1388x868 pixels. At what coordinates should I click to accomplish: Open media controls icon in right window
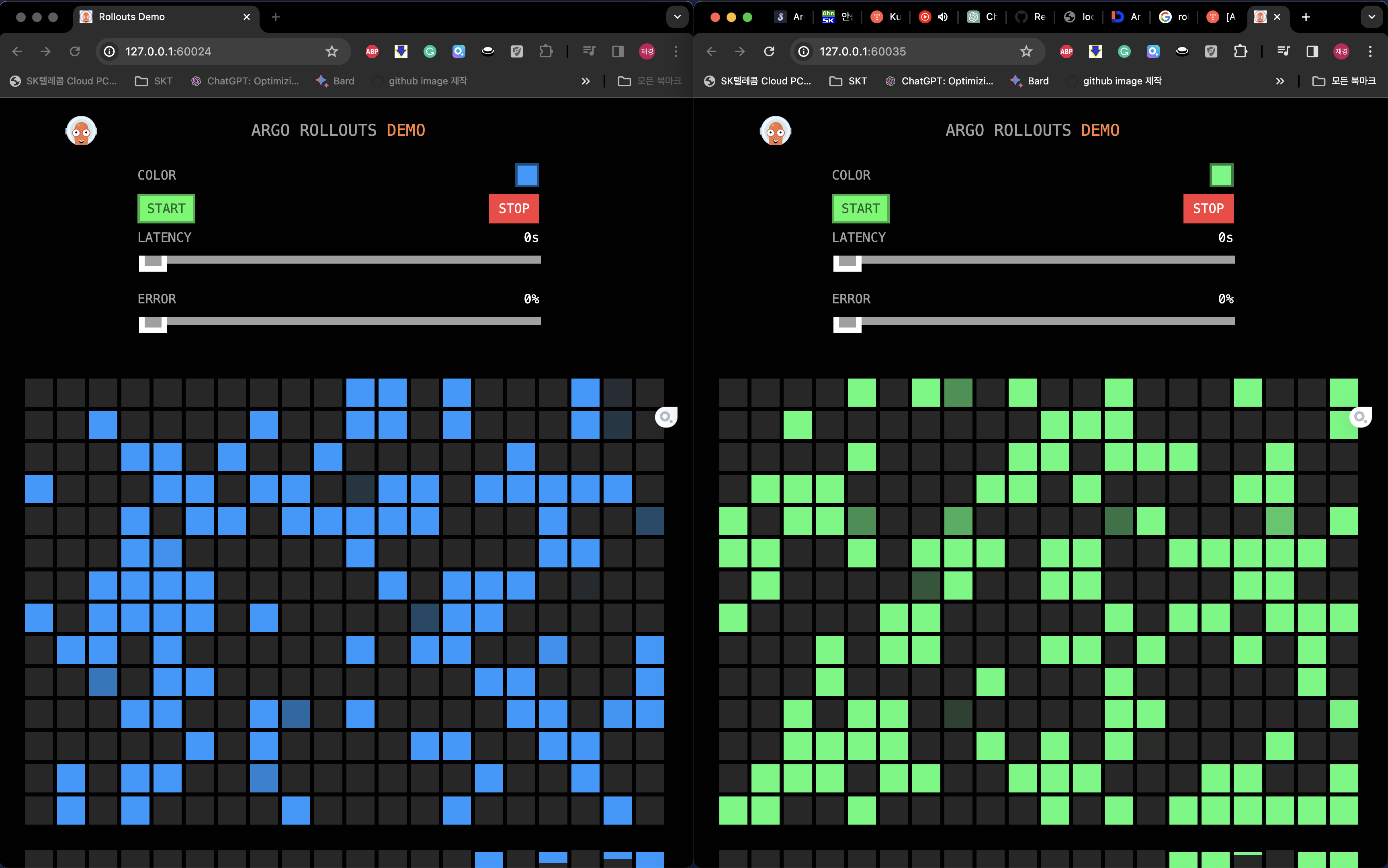click(x=1284, y=52)
